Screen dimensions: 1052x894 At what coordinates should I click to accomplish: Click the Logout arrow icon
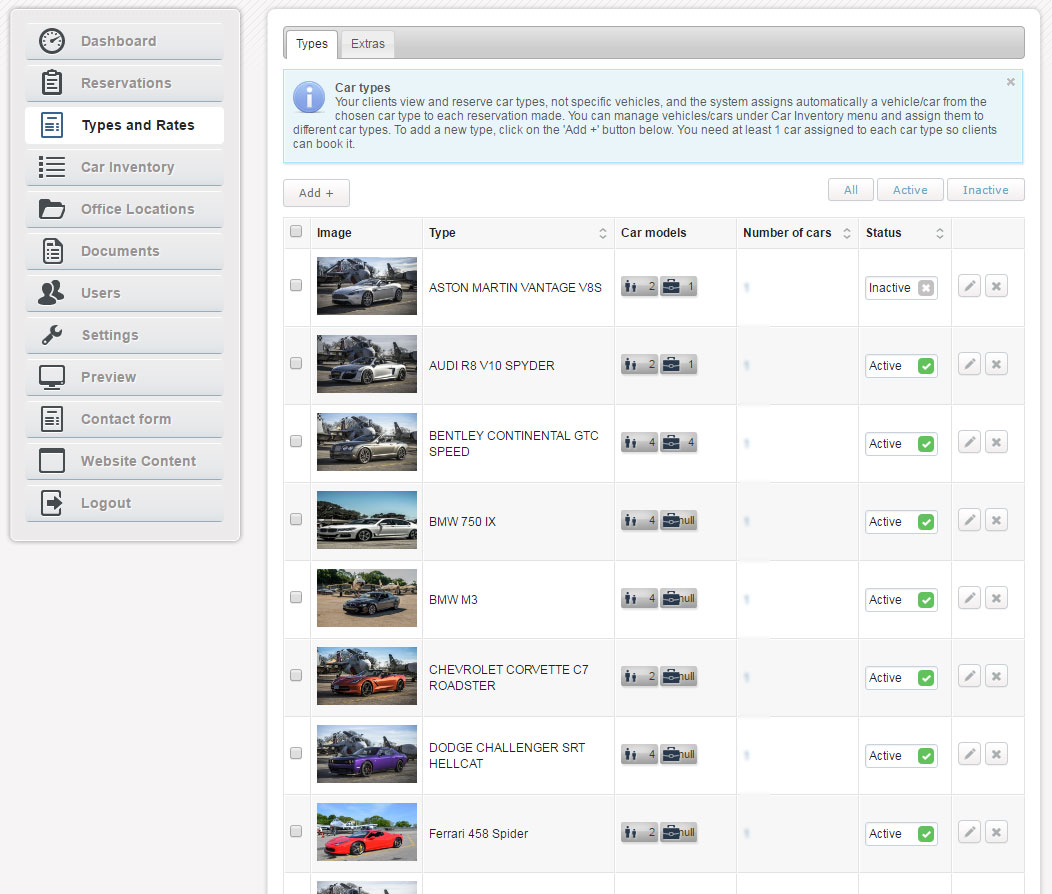click(x=52, y=503)
